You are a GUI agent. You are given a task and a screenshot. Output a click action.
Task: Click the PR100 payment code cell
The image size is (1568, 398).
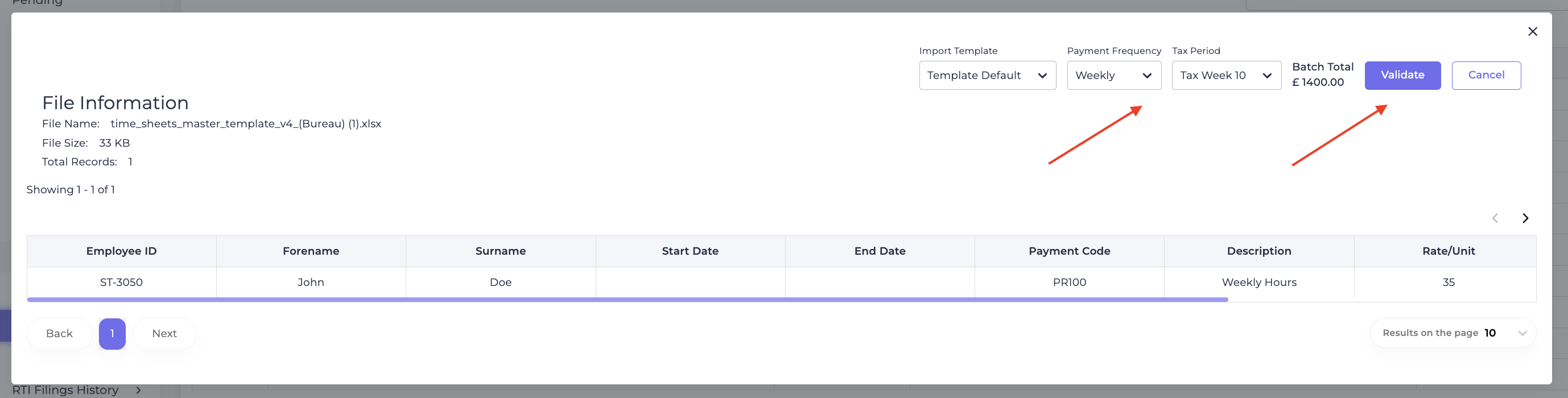coord(1069,283)
